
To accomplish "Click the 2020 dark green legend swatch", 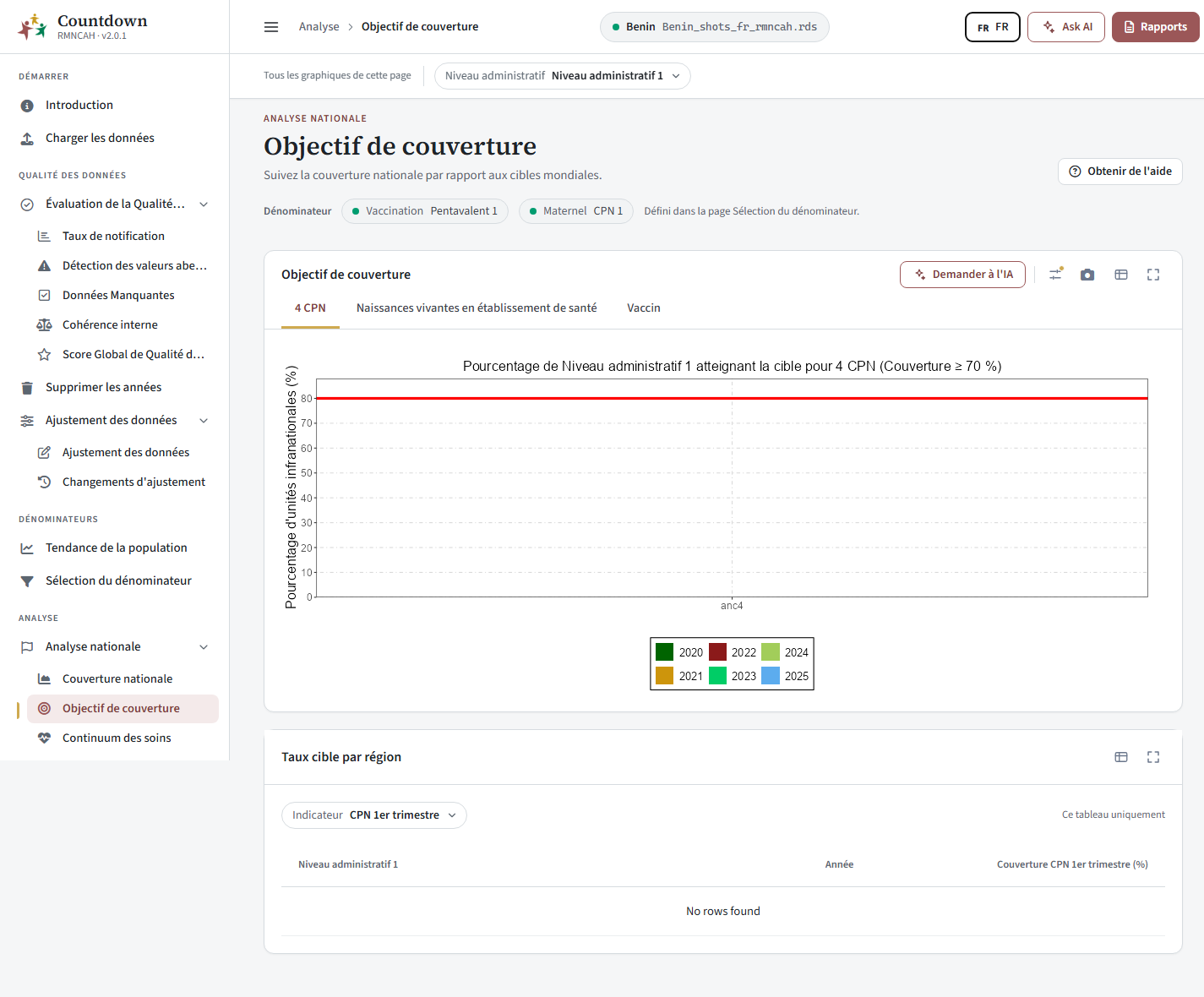I will [x=665, y=652].
